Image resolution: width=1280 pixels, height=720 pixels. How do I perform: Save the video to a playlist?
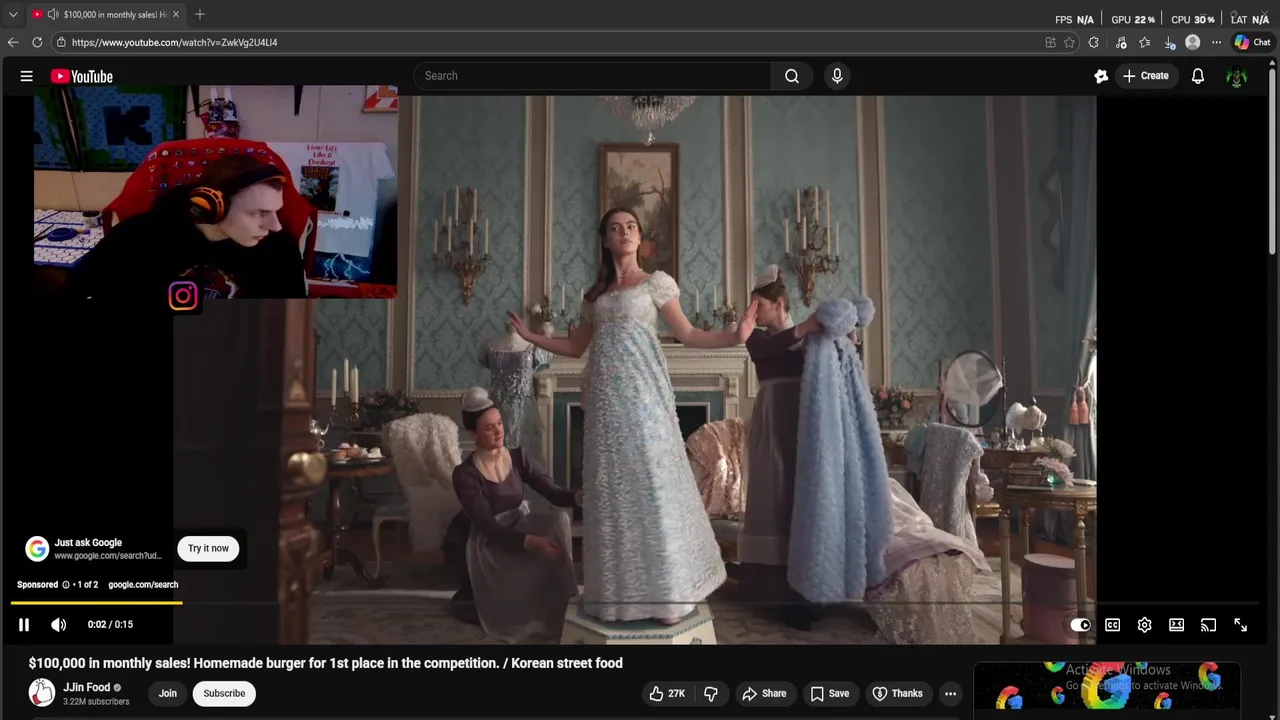(x=830, y=693)
